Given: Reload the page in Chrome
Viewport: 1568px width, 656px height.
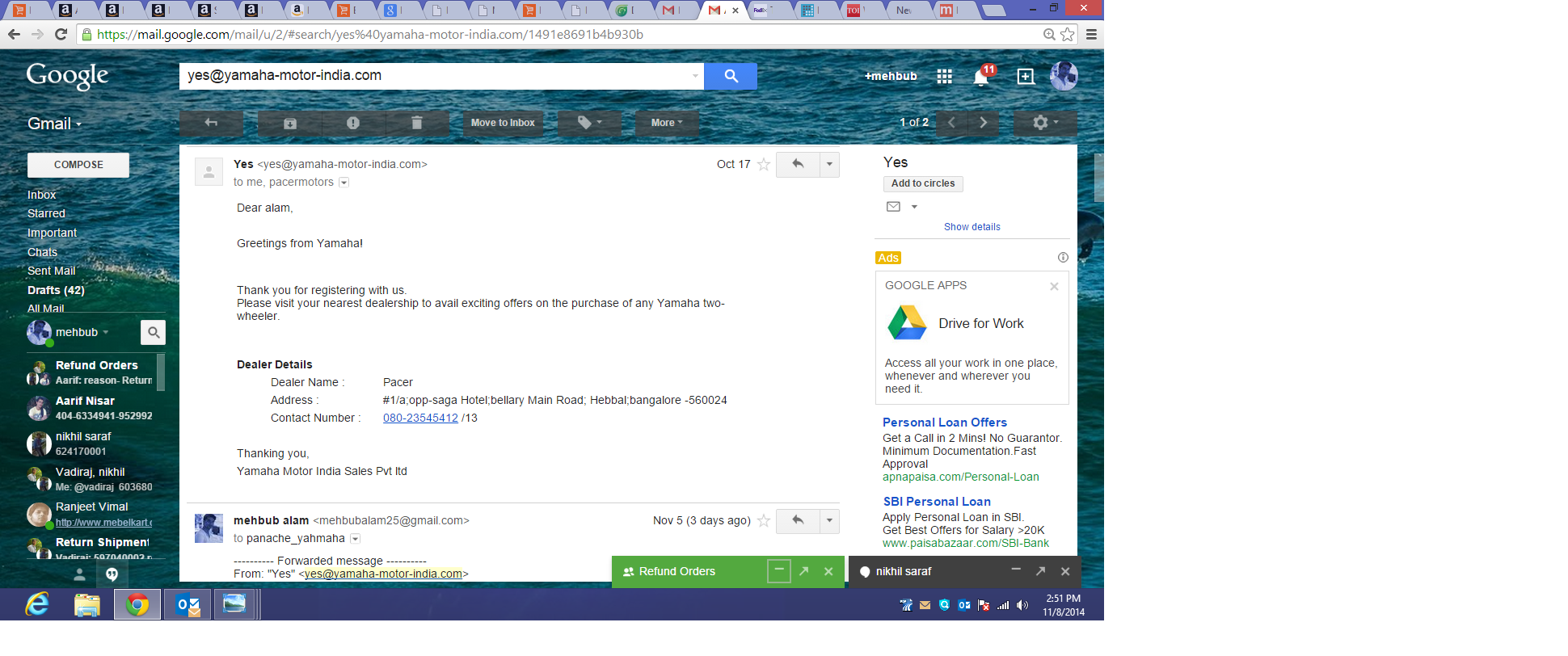Looking at the screenshot, I should click(61, 34).
